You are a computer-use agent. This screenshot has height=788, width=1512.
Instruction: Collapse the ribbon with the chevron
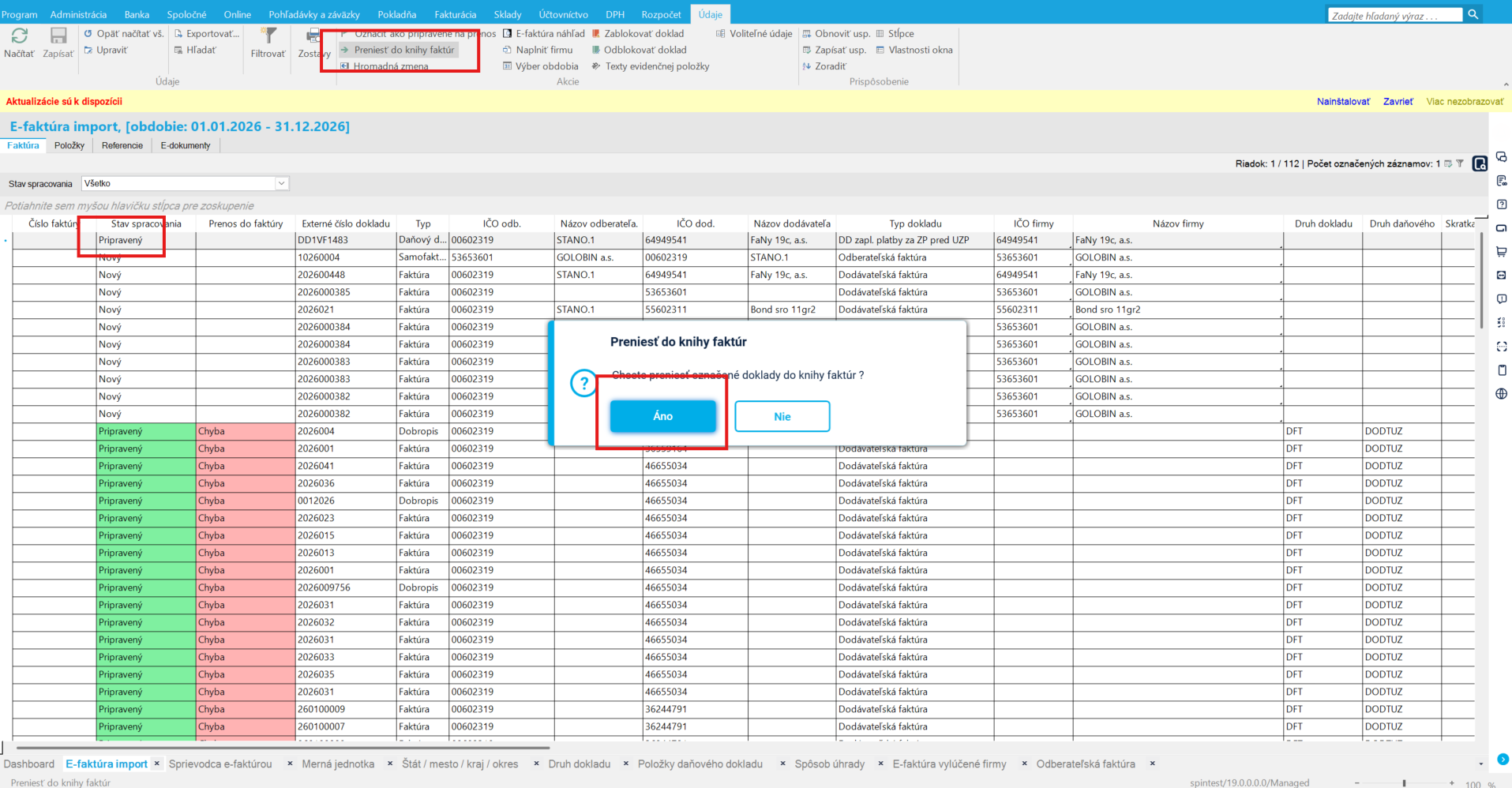[x=1505, y=84]
